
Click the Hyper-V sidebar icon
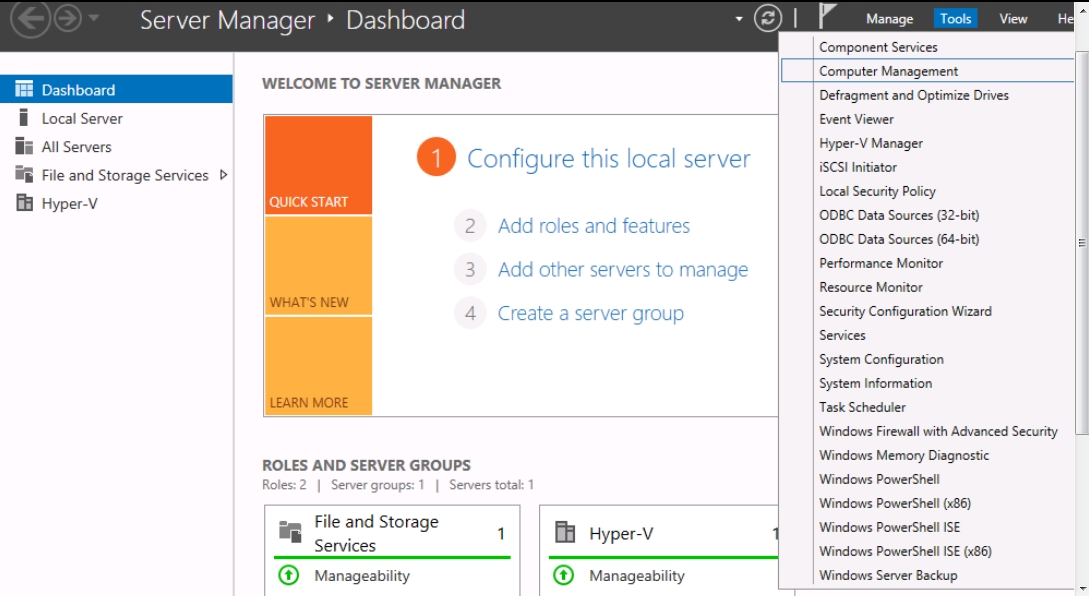[24, 204]
